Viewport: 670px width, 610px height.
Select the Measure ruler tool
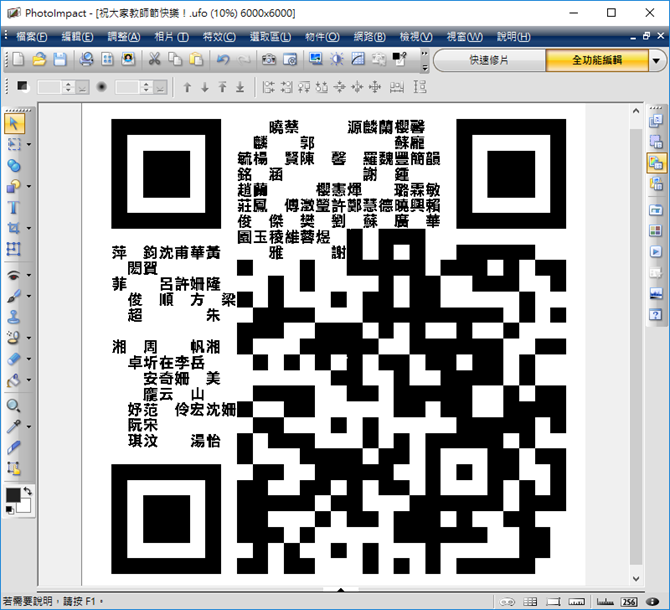click(x=14, y=448)
